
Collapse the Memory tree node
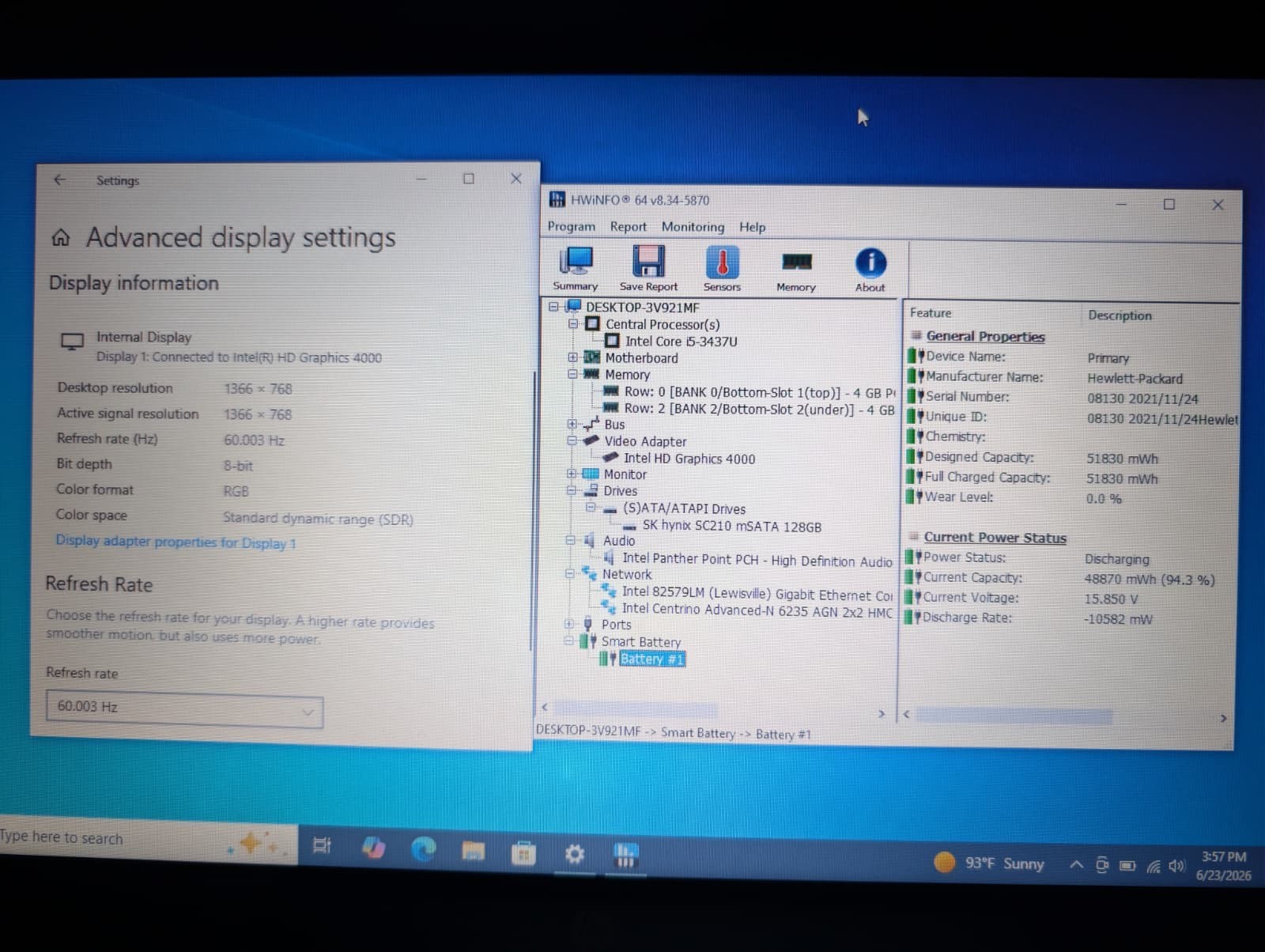pyautogui.click(x=572, y=374)
